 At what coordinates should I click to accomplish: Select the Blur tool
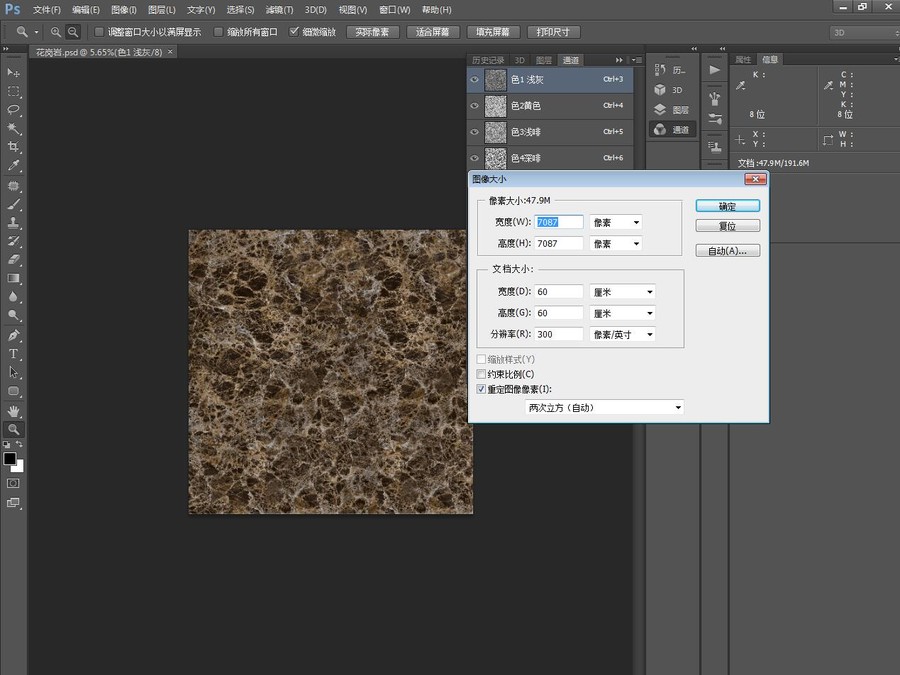click(x=13, y=297)
